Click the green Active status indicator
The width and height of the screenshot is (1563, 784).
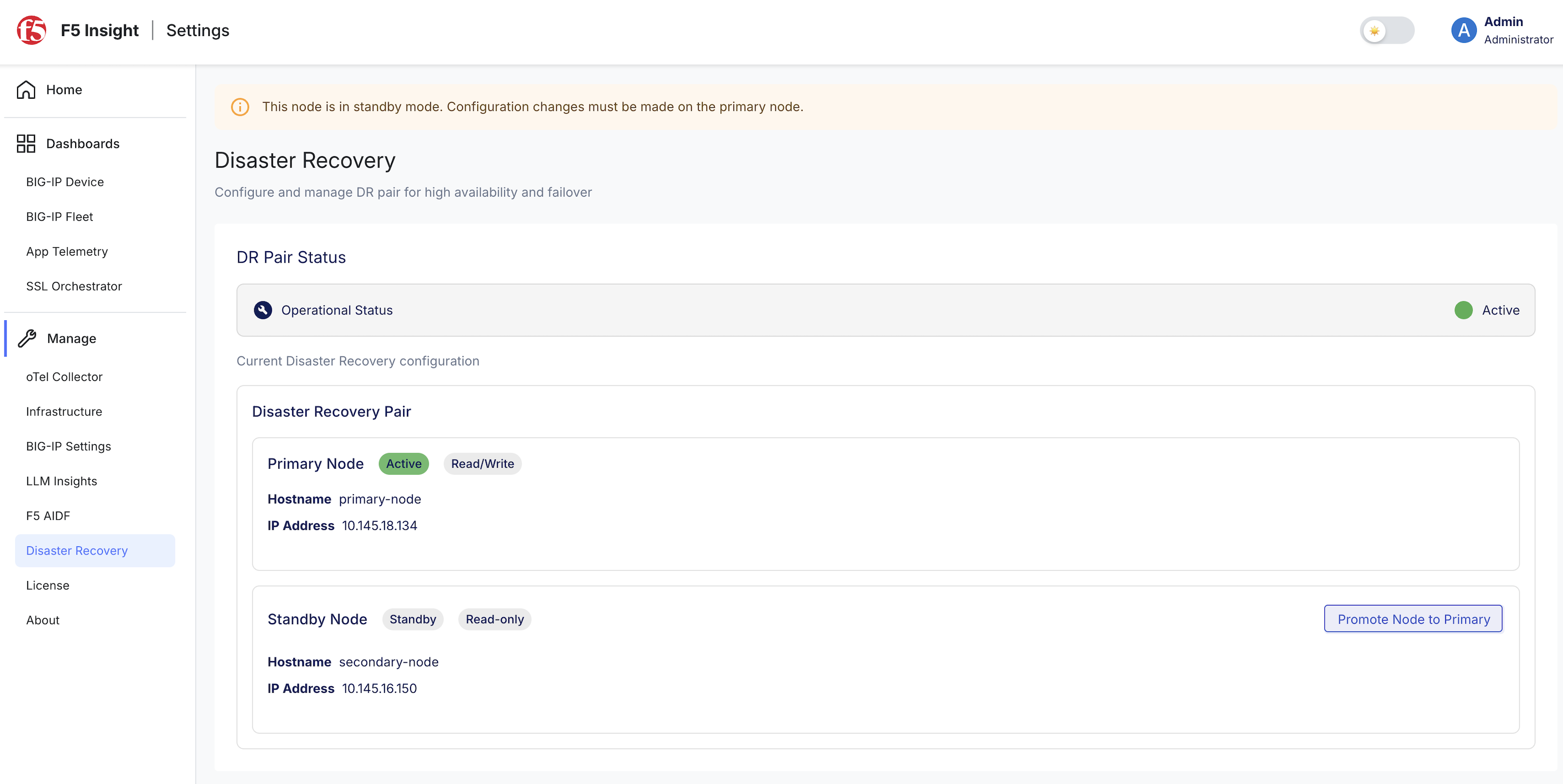[x=1463, y=310]
